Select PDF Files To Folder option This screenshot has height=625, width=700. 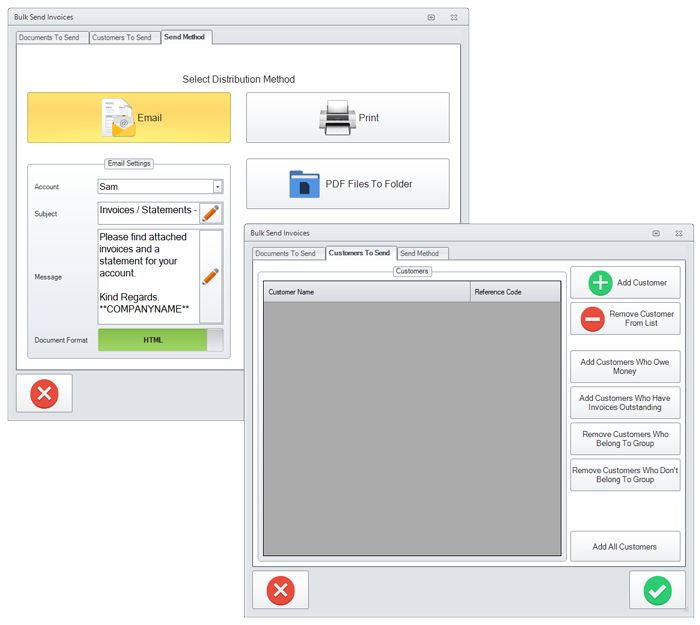347,184
